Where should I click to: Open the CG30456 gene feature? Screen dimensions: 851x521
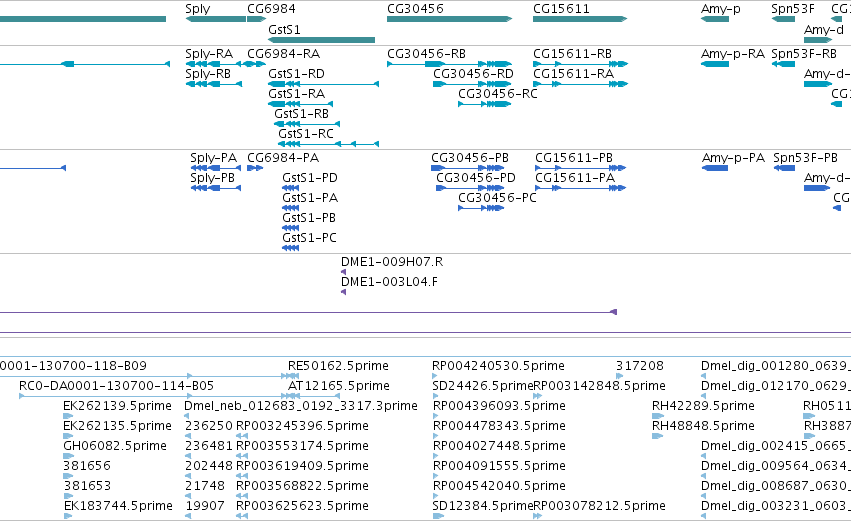pyautogui.click(x=449, y=19)
